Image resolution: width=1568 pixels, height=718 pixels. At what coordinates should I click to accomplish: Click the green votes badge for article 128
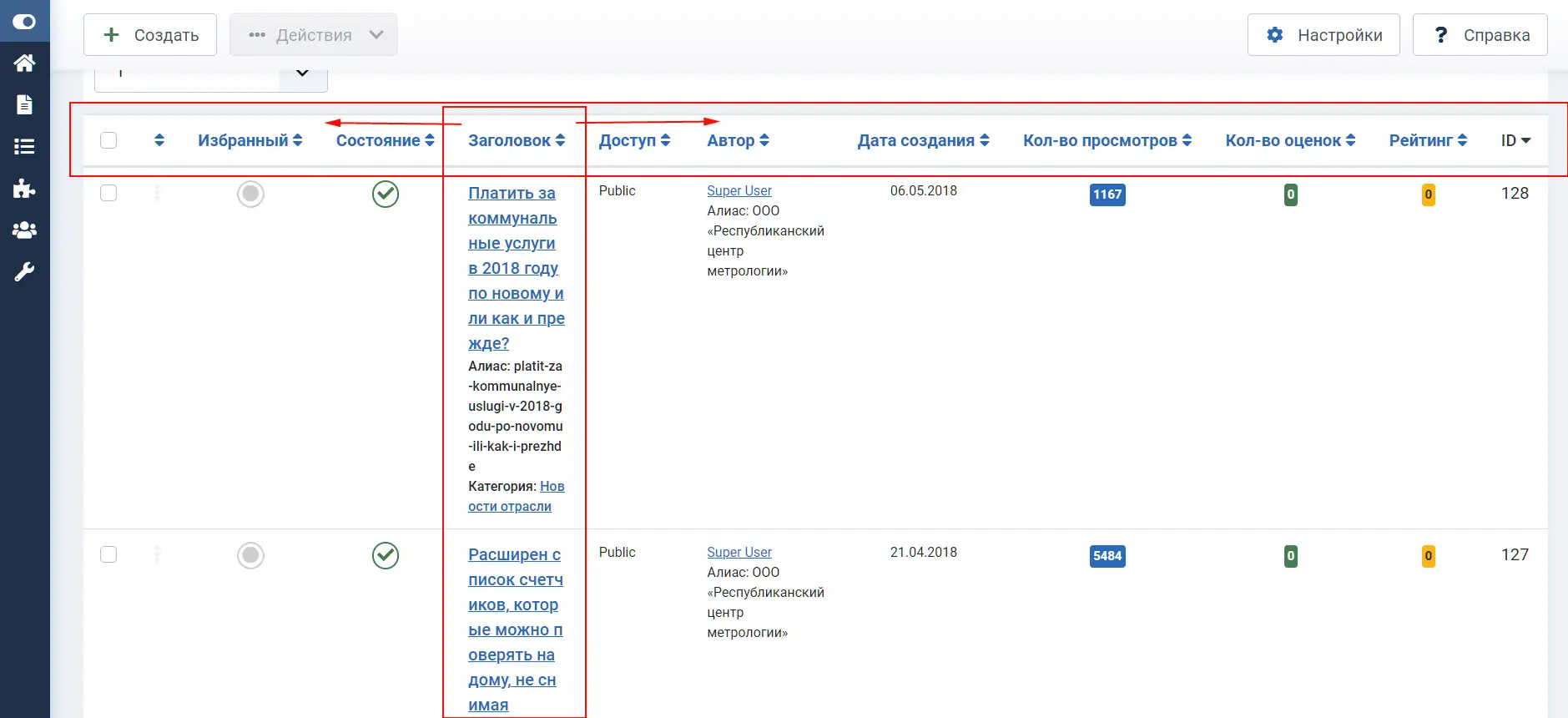point(1291,195)
